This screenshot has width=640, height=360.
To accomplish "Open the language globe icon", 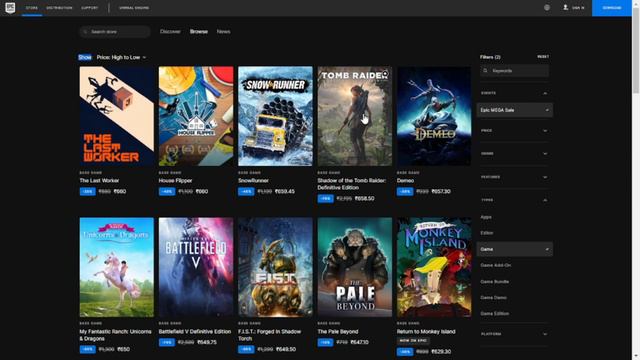I will (547, 8).
